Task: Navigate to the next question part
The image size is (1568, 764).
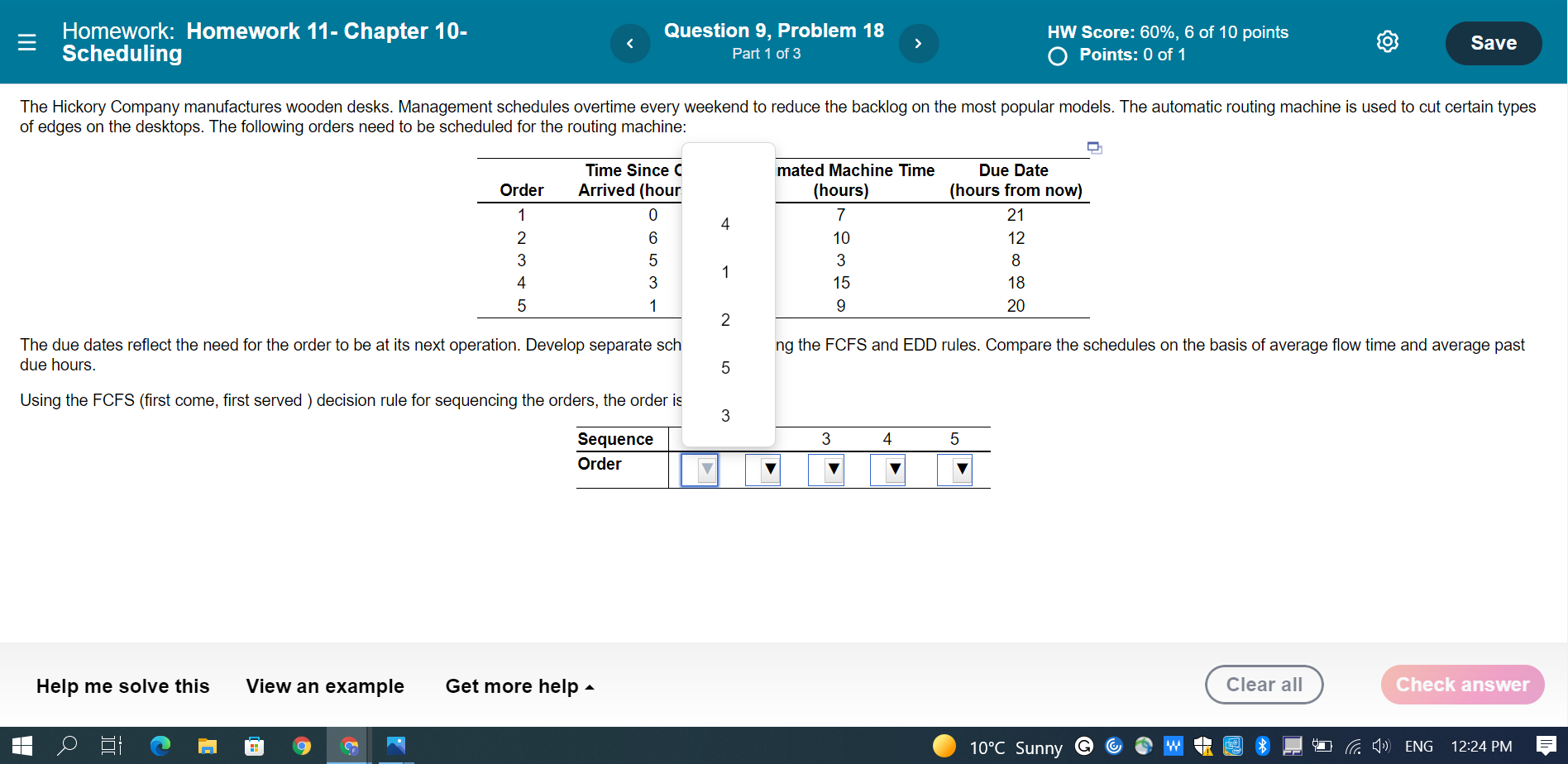Action: [919, 43]
